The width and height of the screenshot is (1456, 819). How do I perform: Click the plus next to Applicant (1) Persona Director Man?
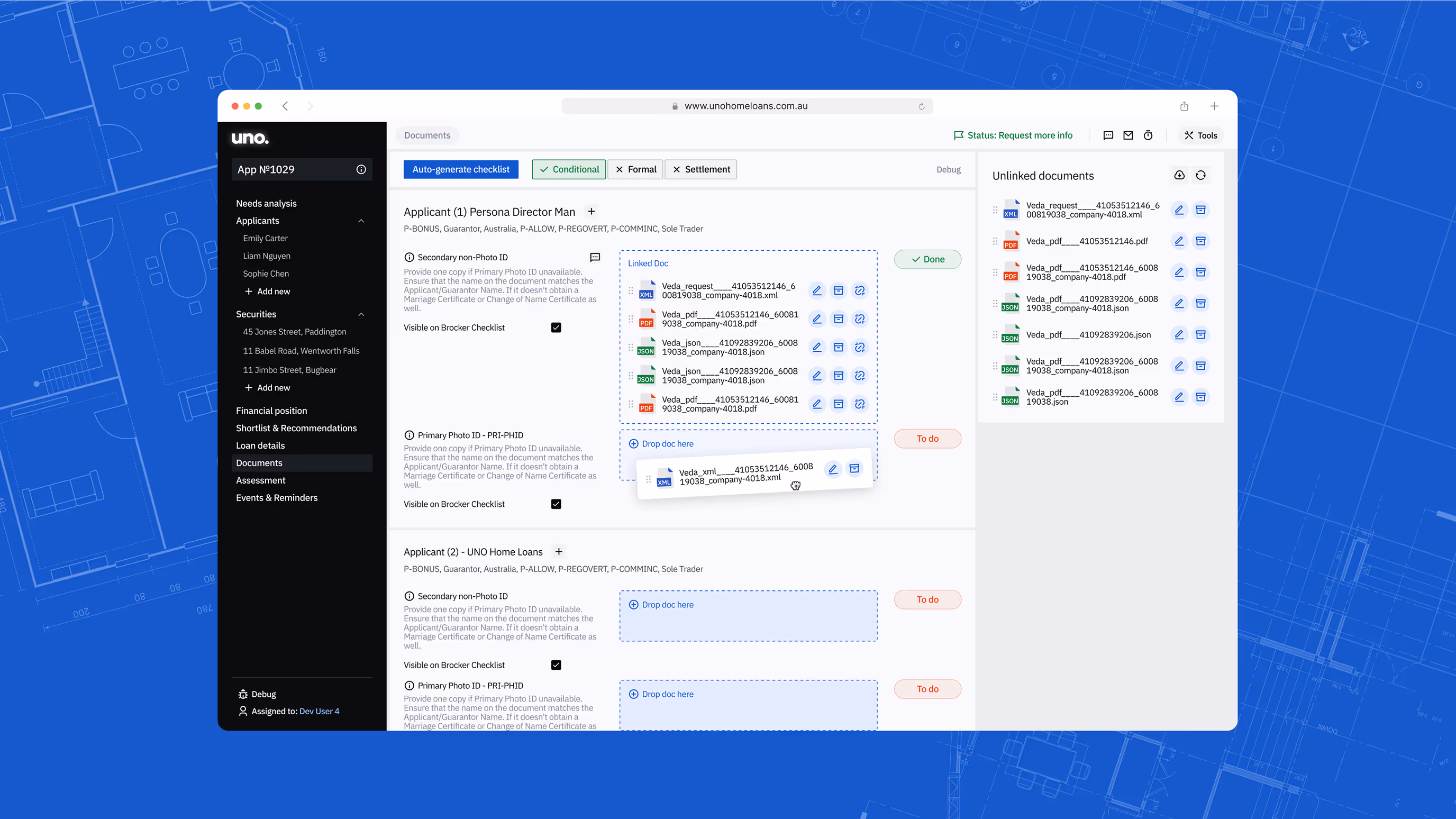coord(591,212)
